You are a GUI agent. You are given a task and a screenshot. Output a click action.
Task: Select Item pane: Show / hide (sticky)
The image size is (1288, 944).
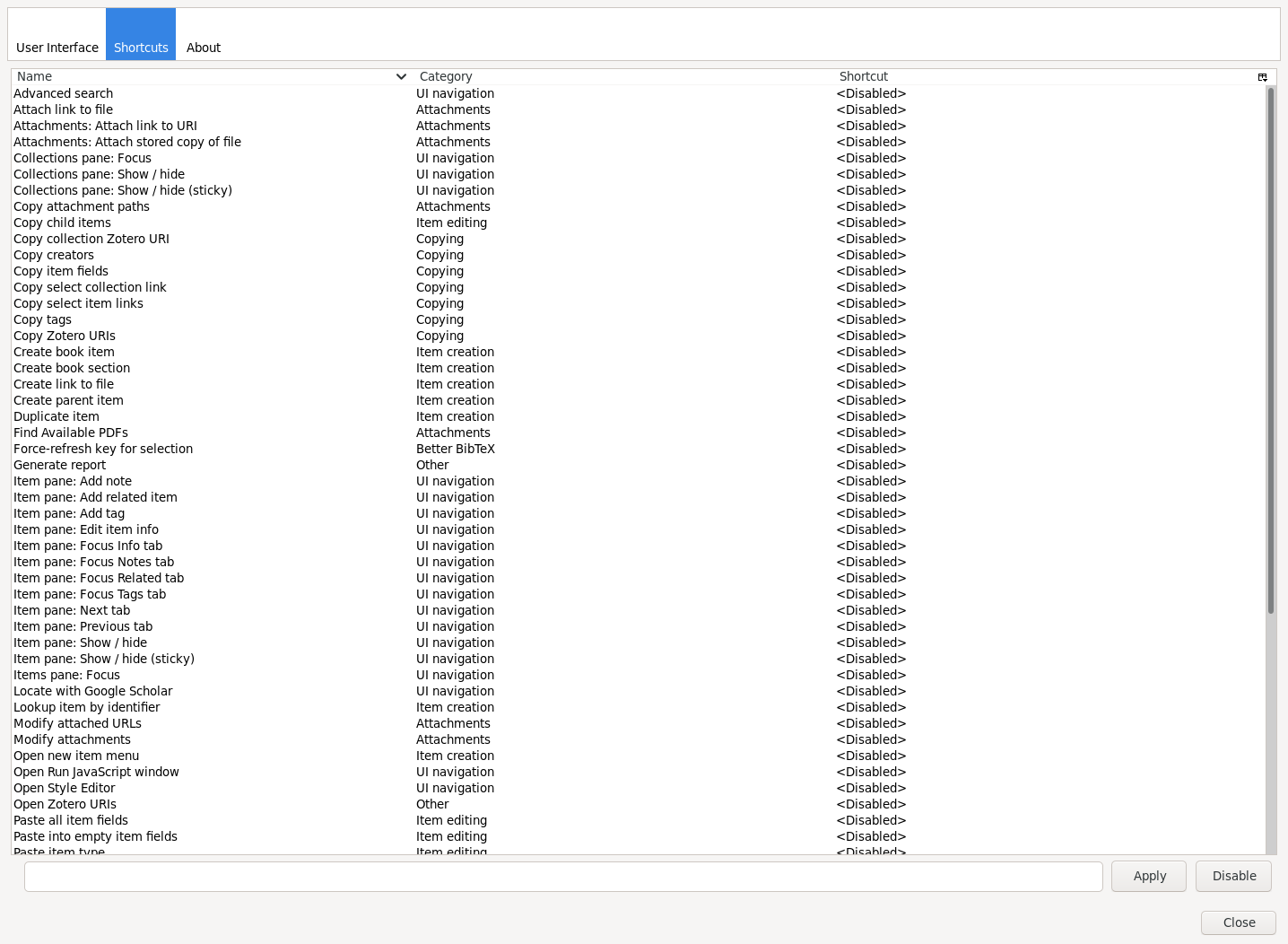tap(638, 659)
